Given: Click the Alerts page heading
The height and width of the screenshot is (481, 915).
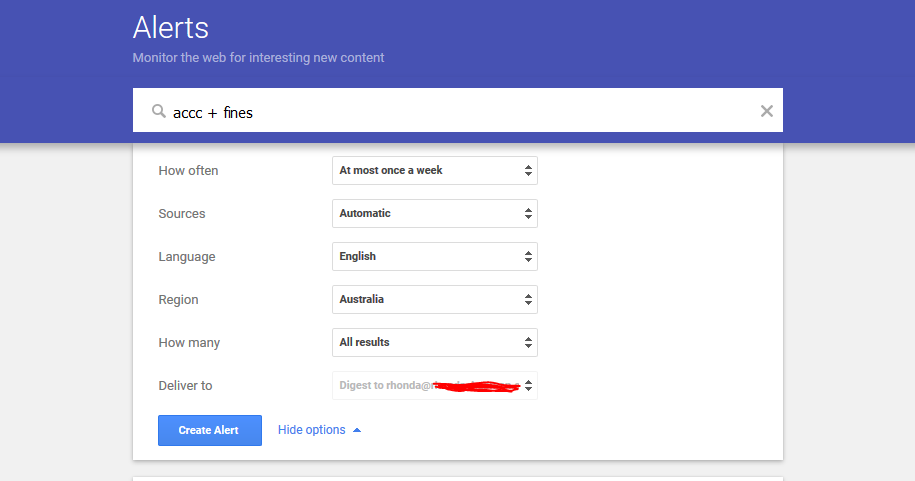Looking at the screenshot, I should click(x=171, y=27).
